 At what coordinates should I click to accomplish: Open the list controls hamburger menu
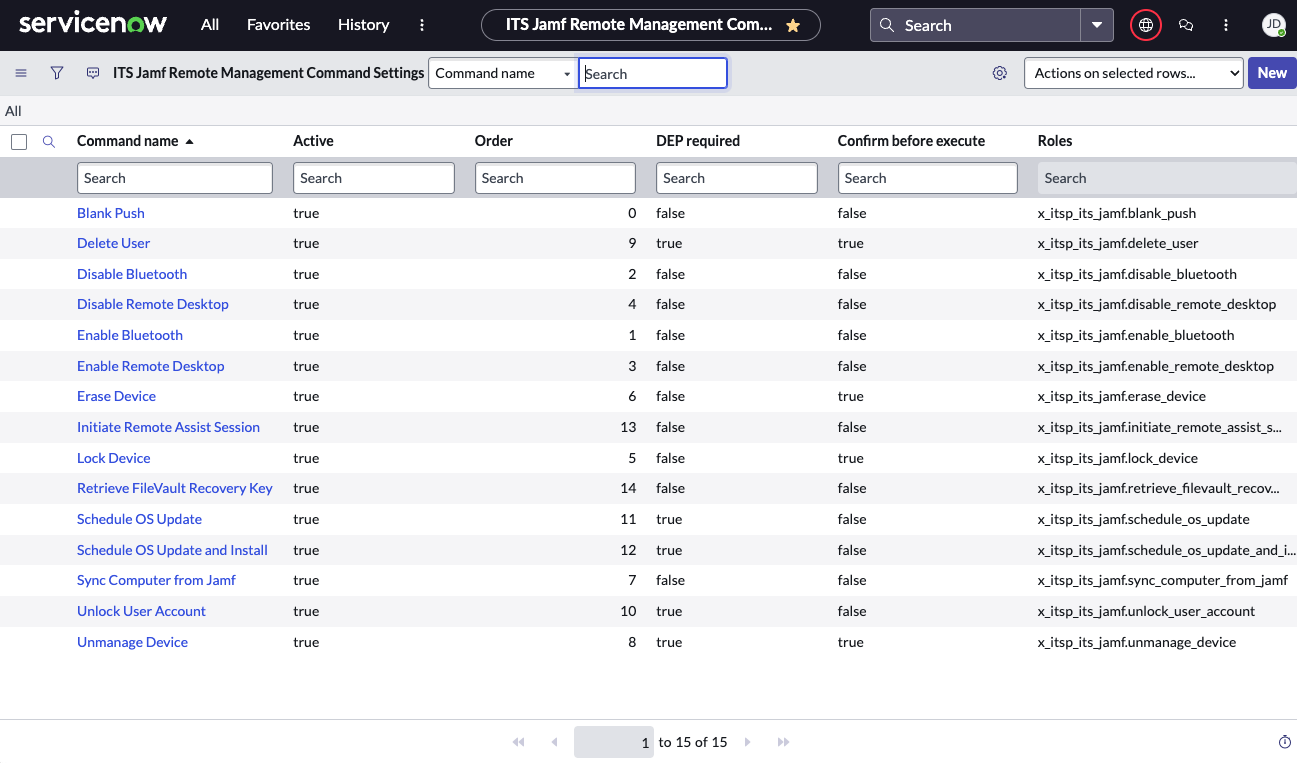[21, 73]
